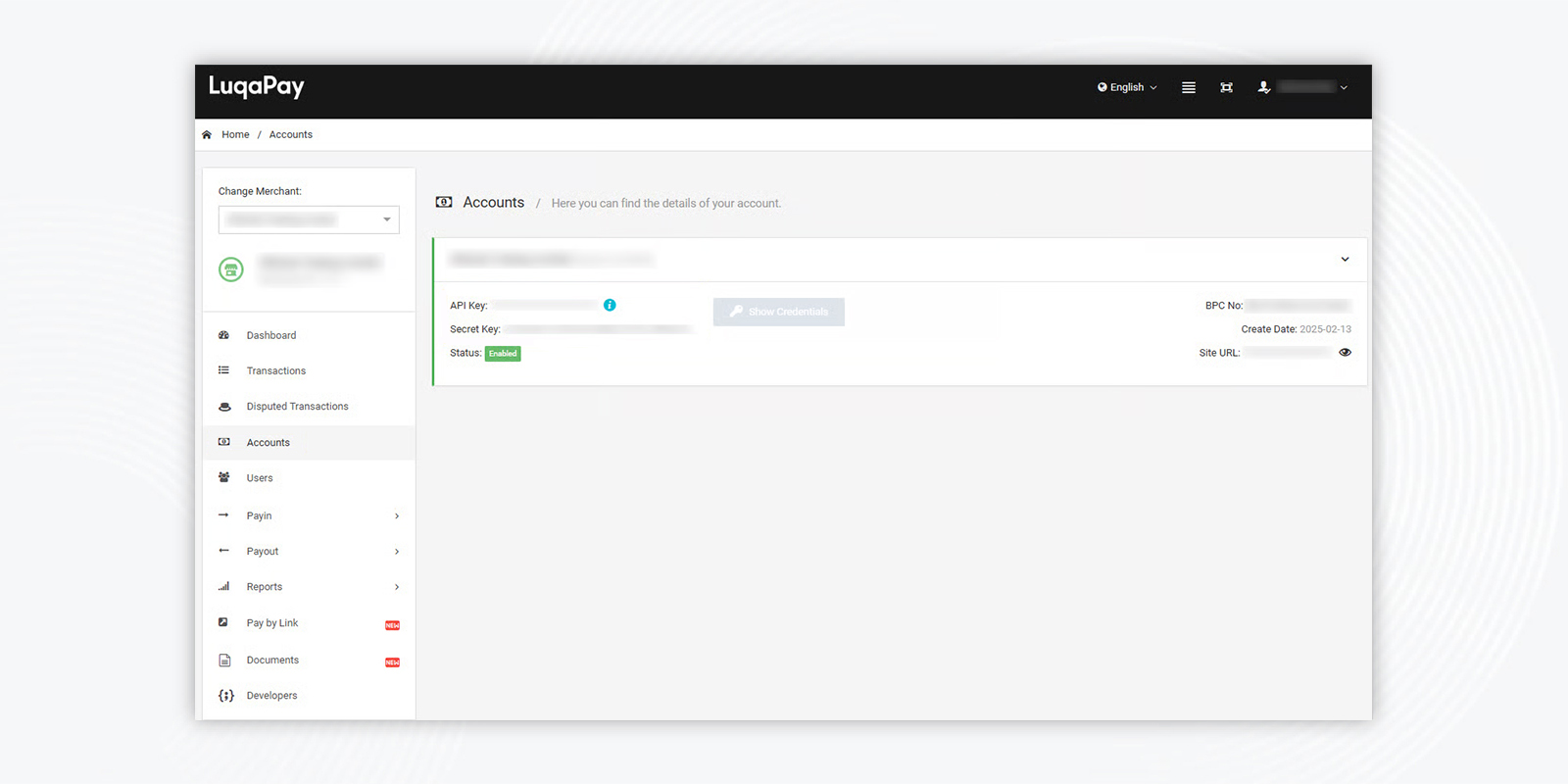
Task: Open the user profile dropdown
Action: 1303,87
